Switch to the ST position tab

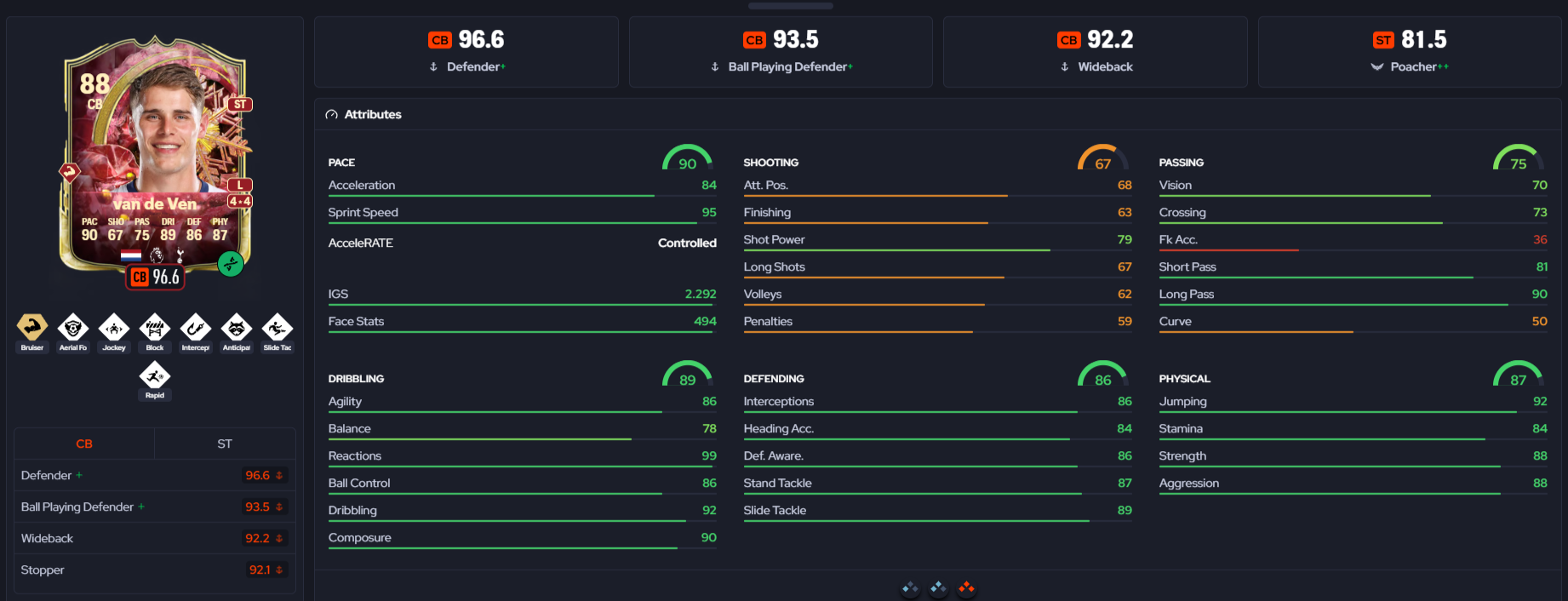click(225, 444)
